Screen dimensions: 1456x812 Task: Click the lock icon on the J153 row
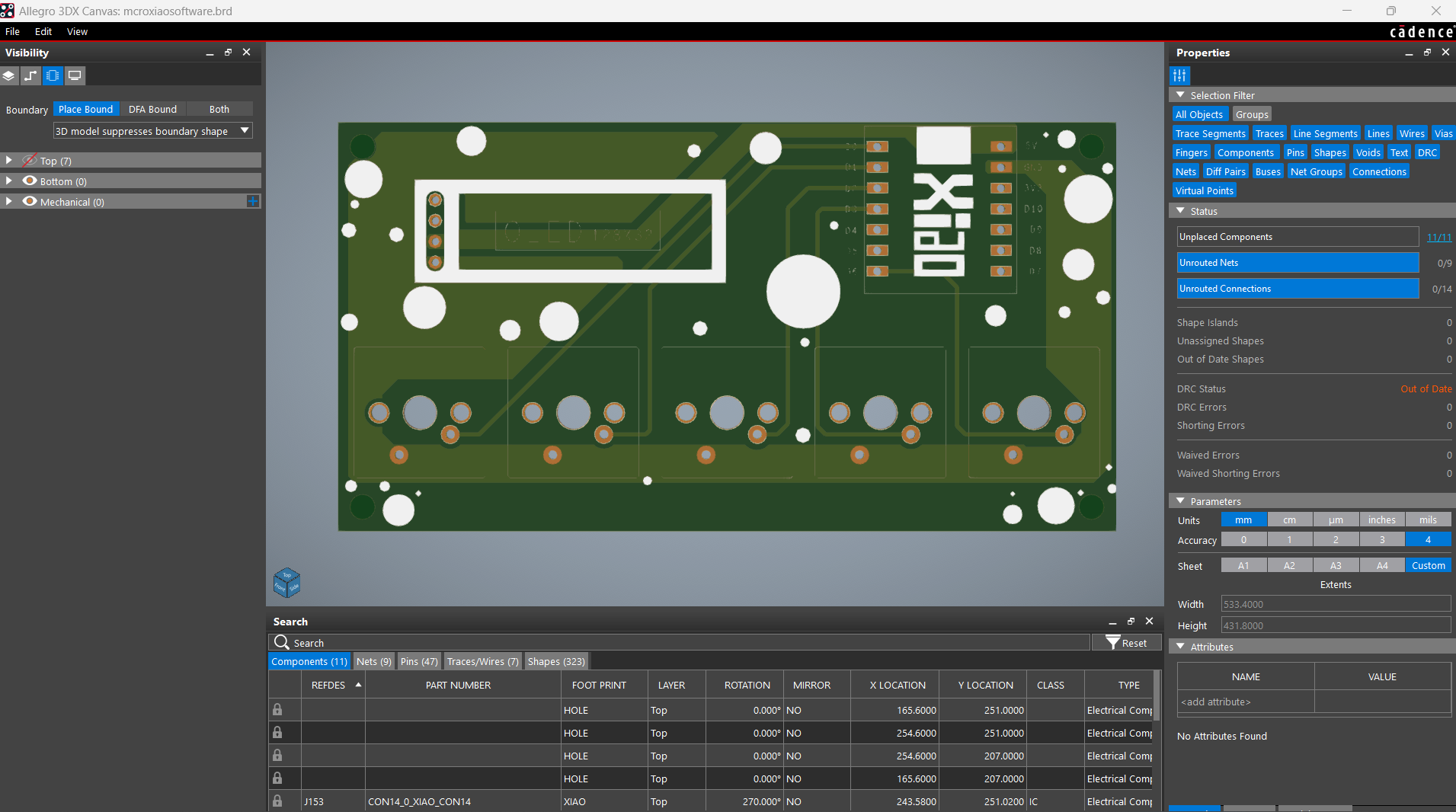point(277,801)
